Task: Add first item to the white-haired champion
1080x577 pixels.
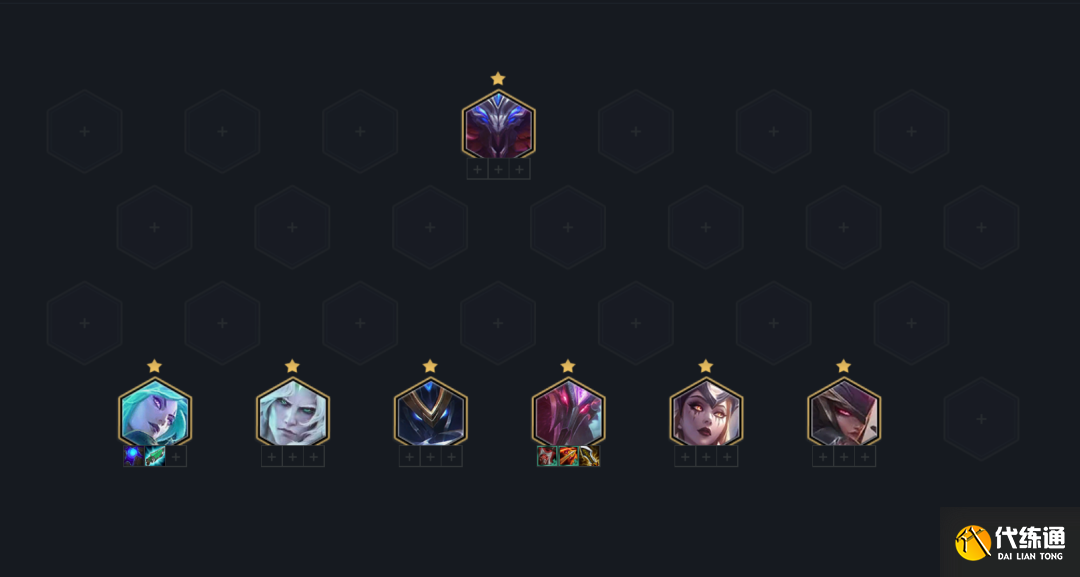Action: (x=271, y=456)
